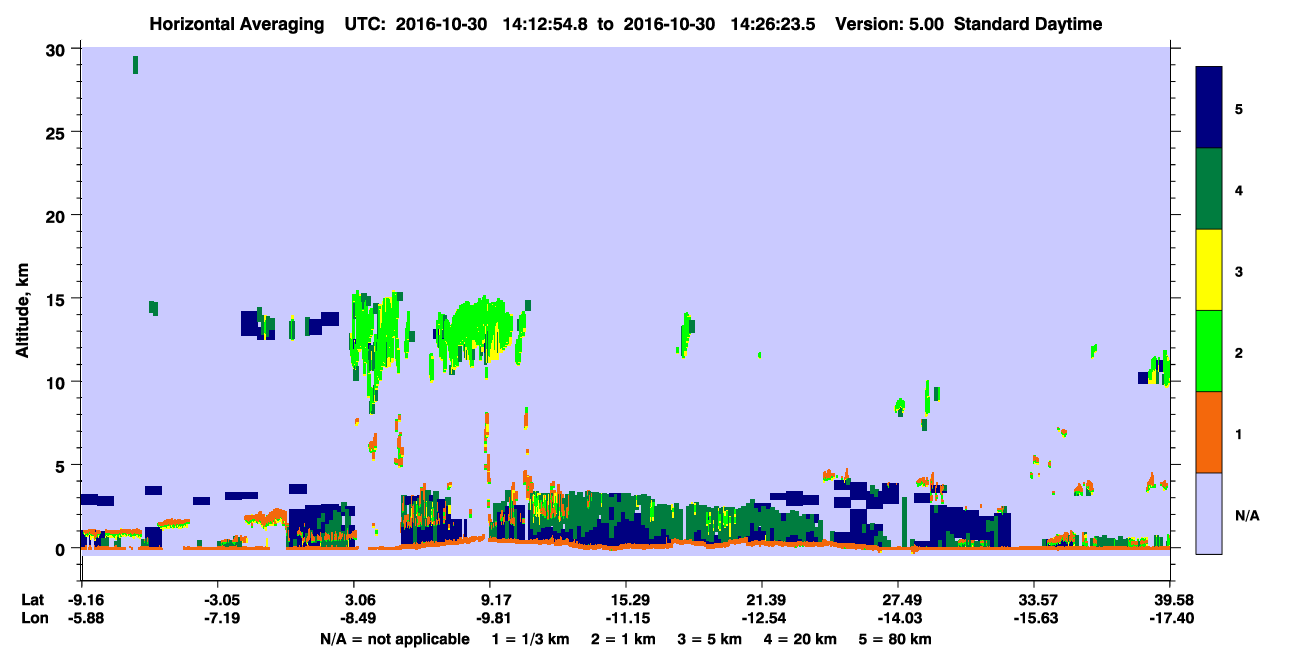Click the longitude value -7.19
The width and height of the screenshot is (1300, 667).
pyautogui.click(x=223, y=618)
